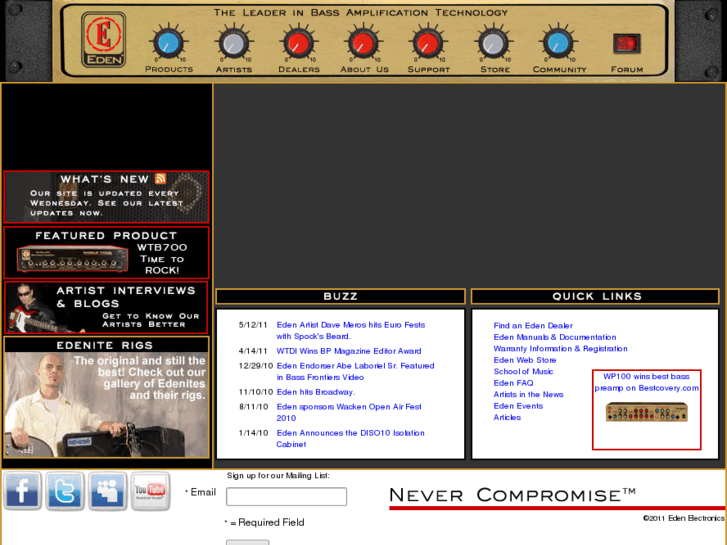Open Support via red knob
Screen dimensions: 727x545
tap(428, 43)
